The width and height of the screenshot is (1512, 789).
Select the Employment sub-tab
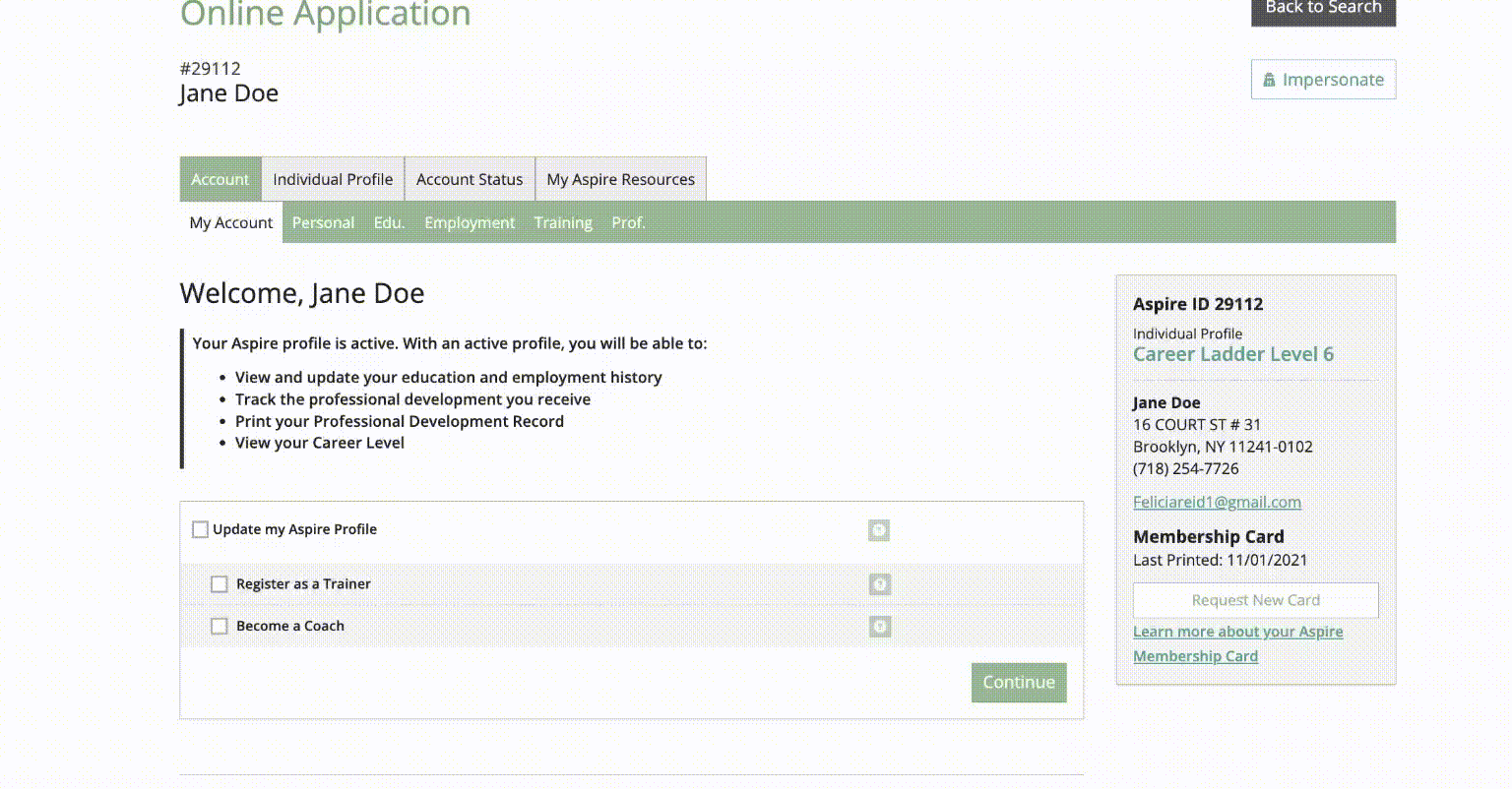[470, 222]
